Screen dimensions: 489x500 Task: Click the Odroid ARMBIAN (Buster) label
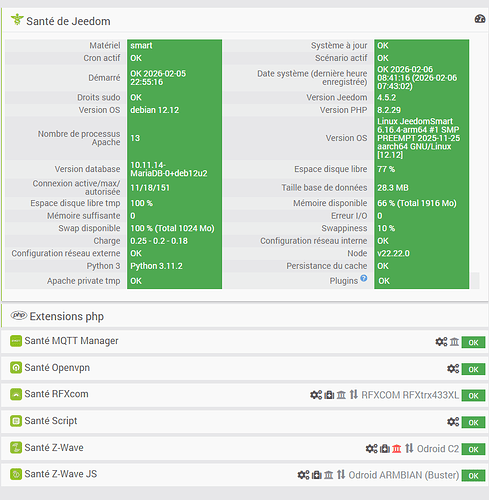coord(404,475)
